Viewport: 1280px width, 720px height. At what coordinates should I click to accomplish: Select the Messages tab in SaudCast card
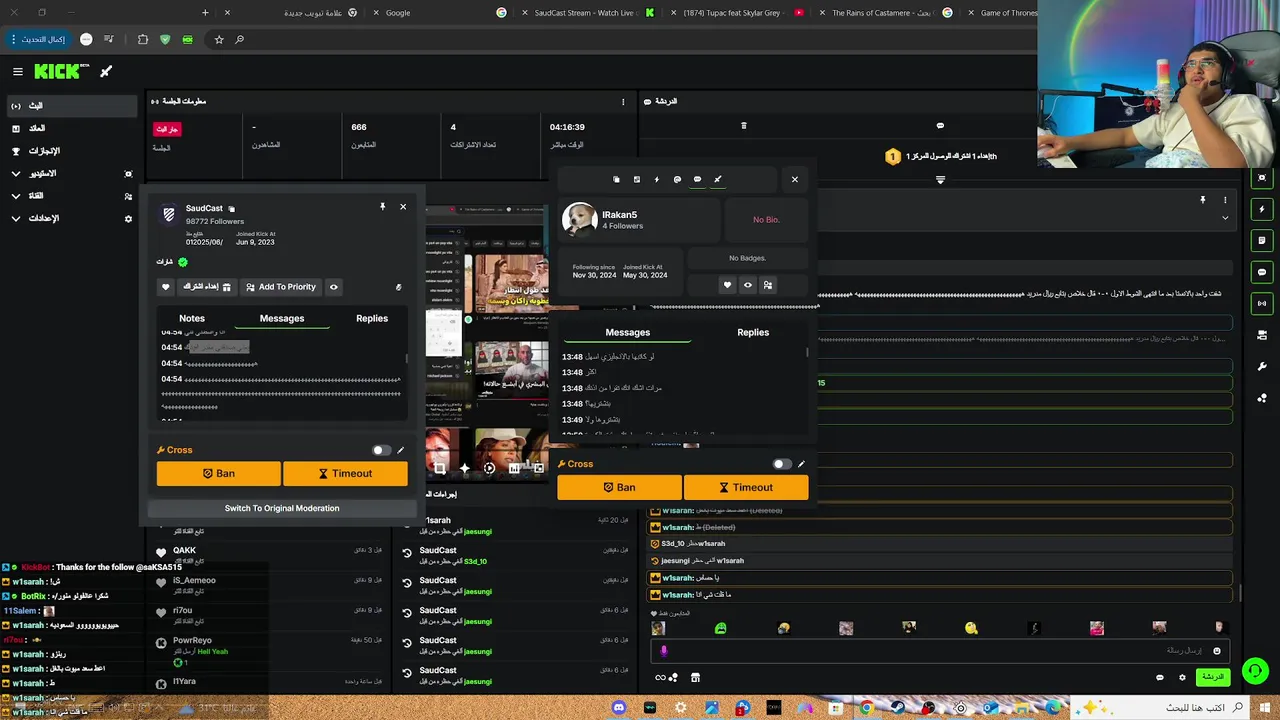[x=282, y=318]
